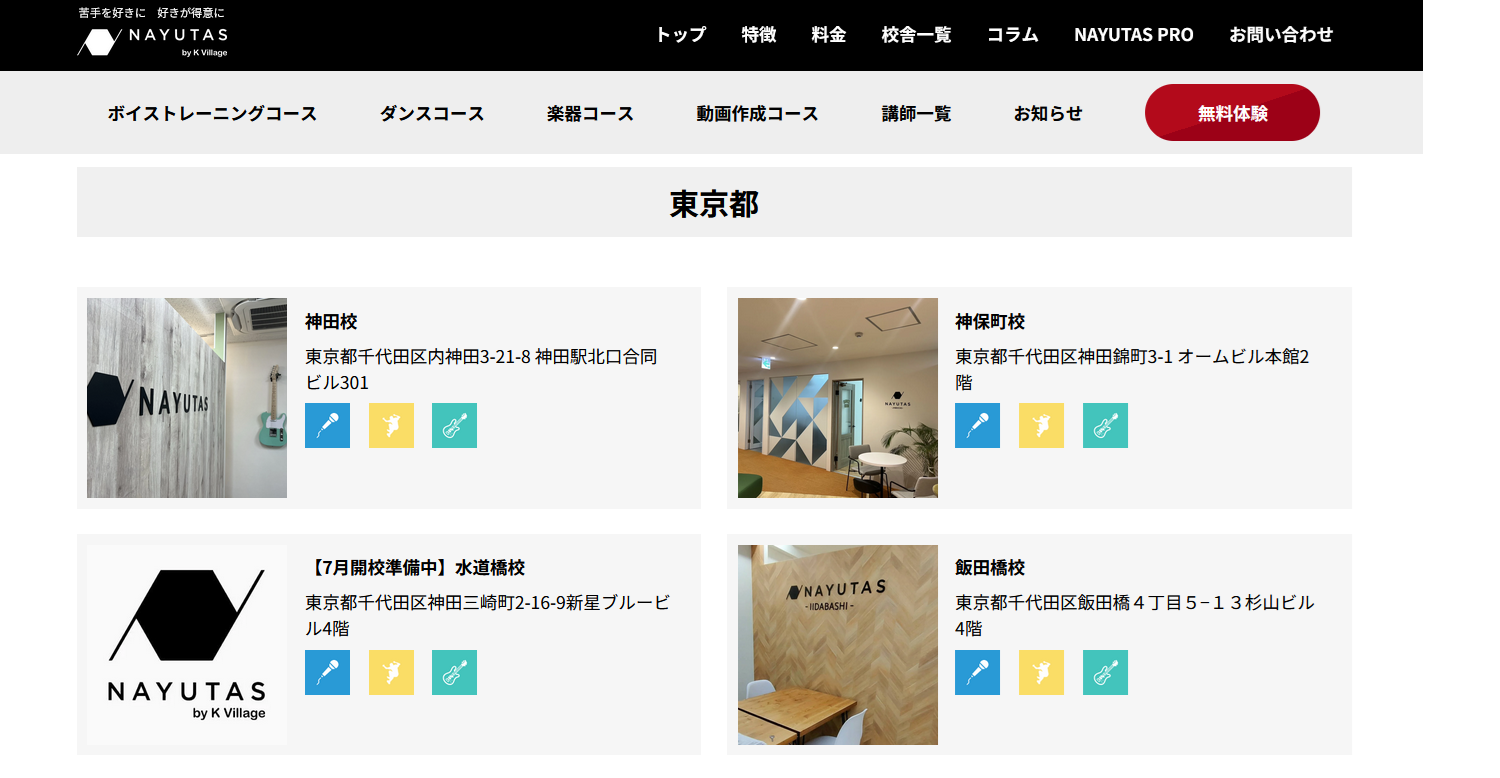Open お知らせ news page
1500x778 pixels.
(1048, 113)
